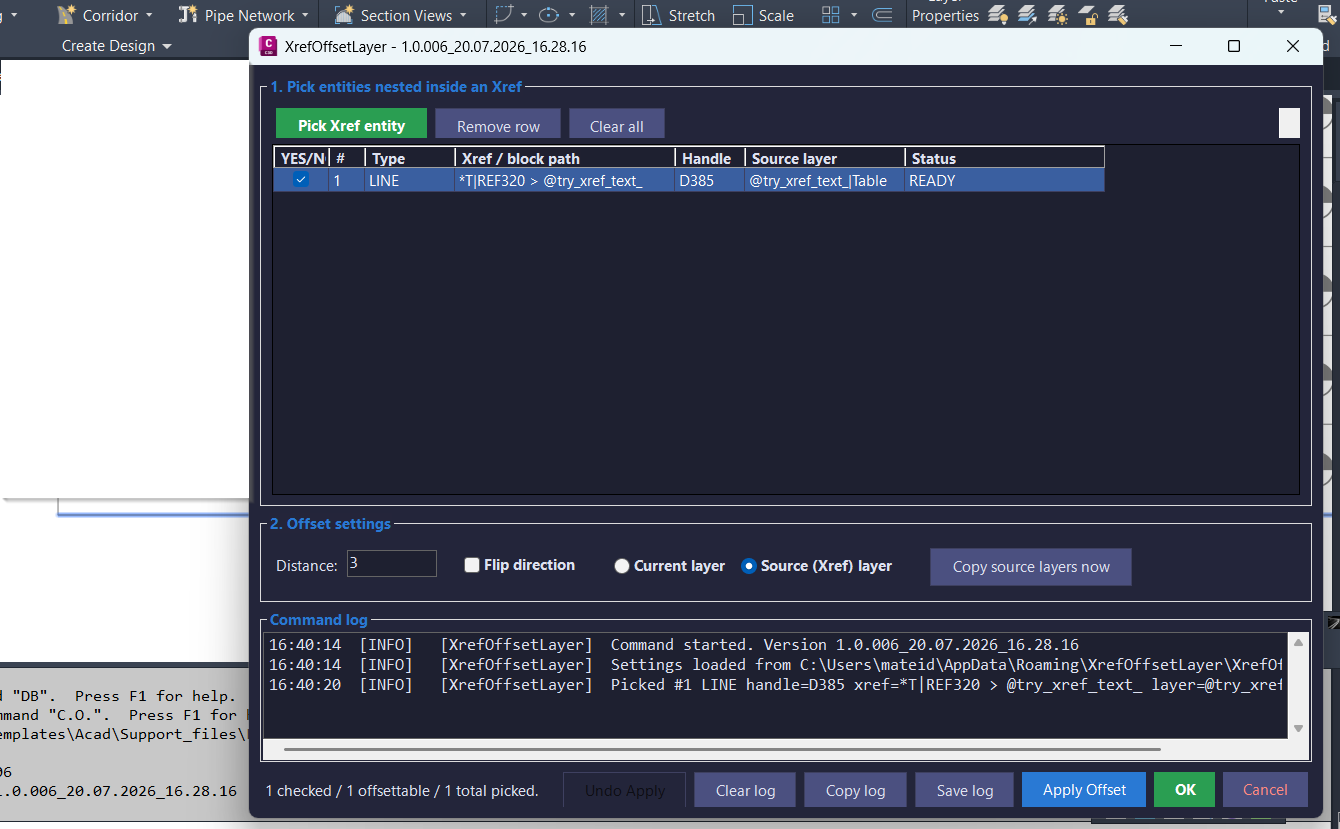Click the horizontal scrollbar in the Command log
Image resolution: width=1340 pixels, height=829 pixels.
(722, 749)
